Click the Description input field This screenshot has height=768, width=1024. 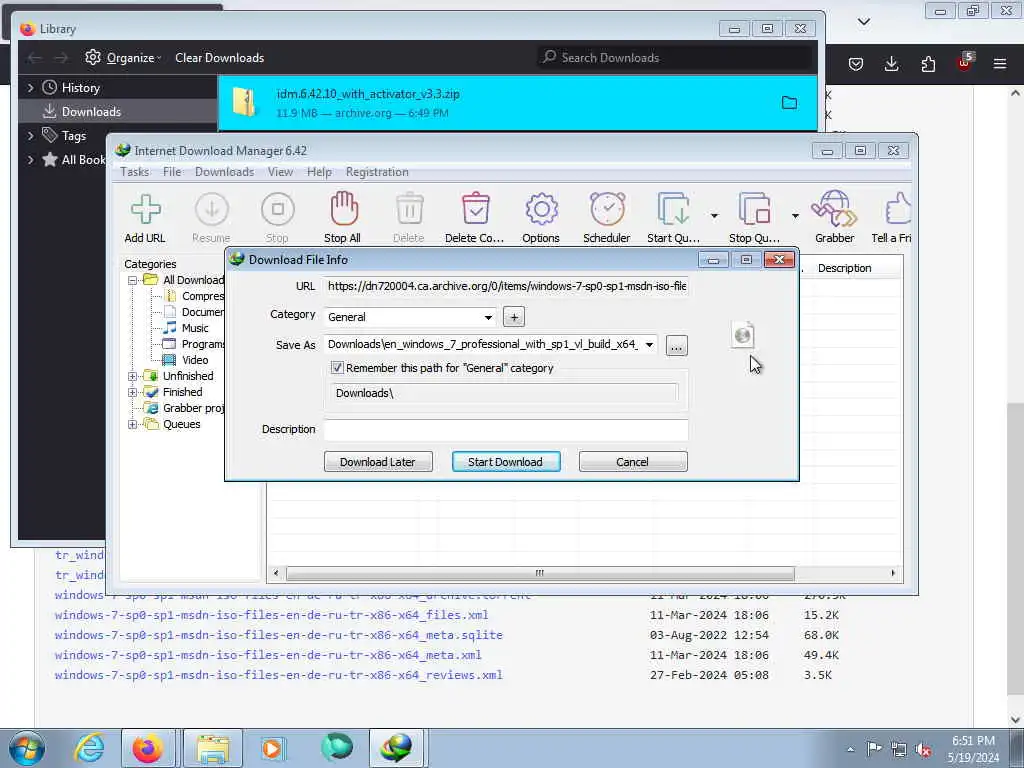(505, 429)
